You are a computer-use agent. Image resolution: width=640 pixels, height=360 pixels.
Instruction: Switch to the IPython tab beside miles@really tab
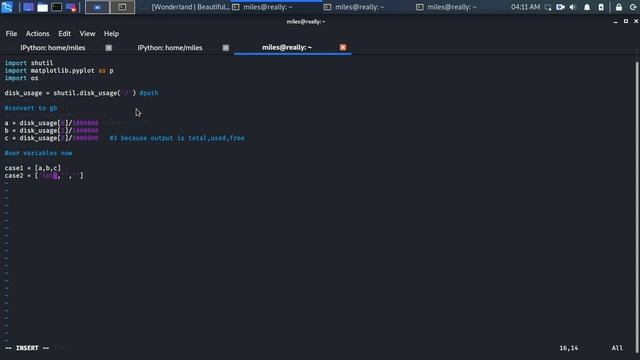click(x=170, y=48)
